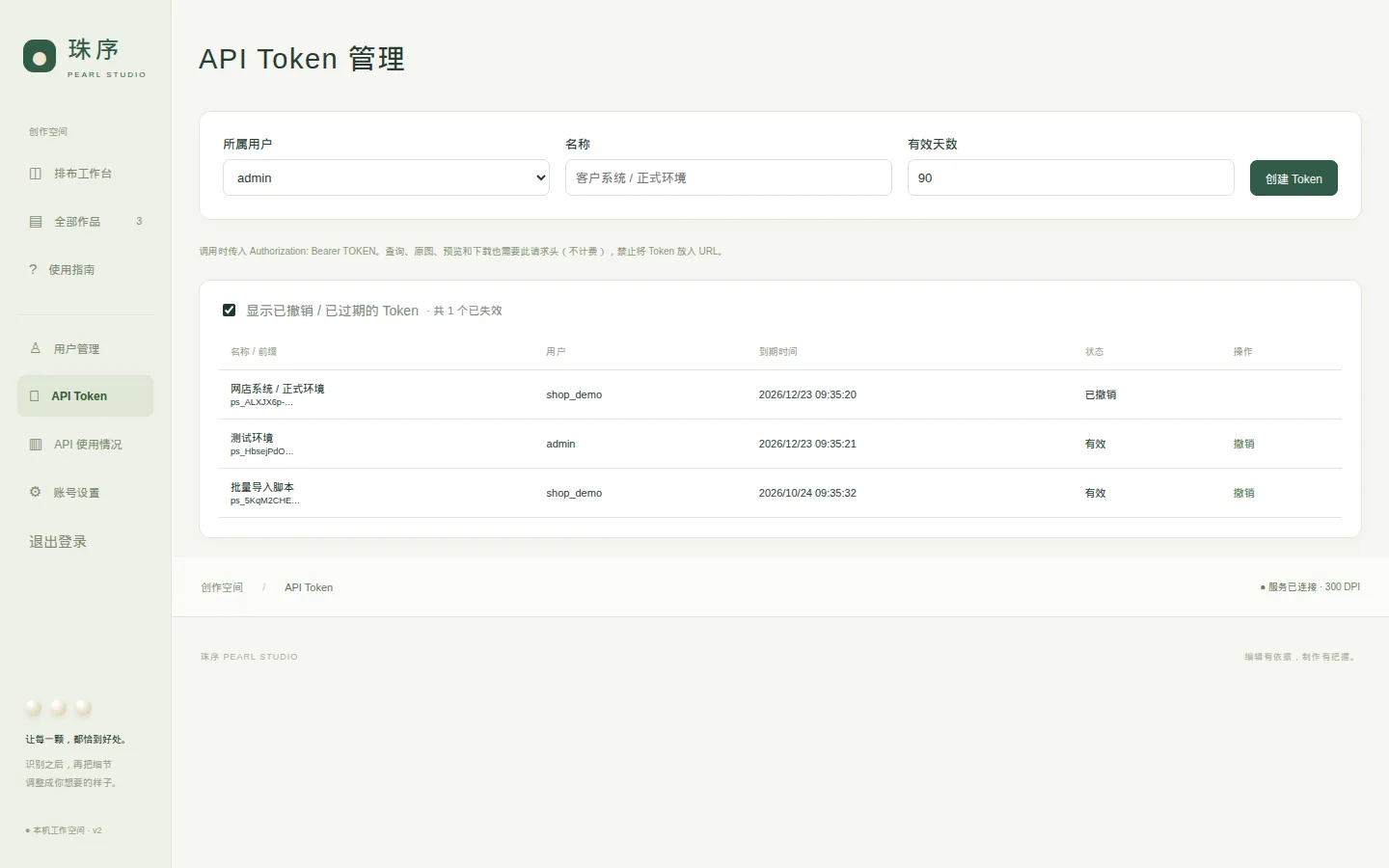Click the 创作空间 breadcrumb link
1389x868 pixels.
(x=222, y=587)
